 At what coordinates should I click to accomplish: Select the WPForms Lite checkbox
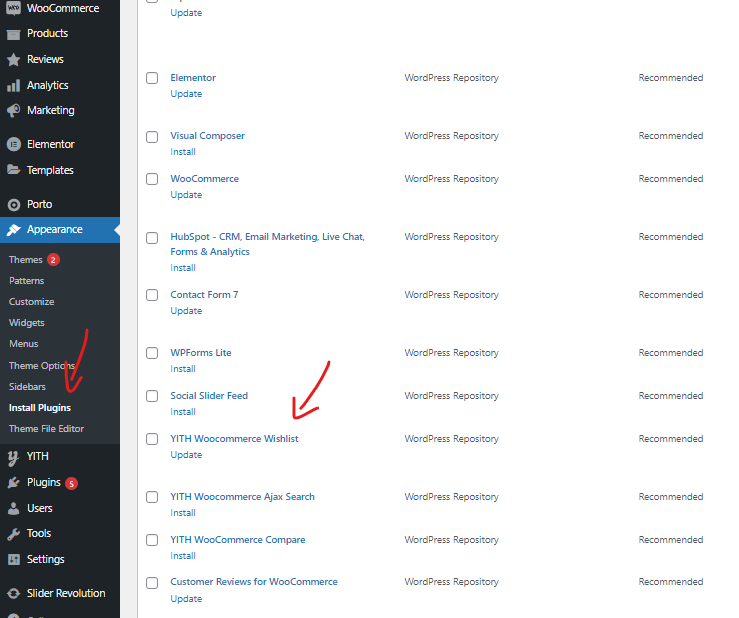point(152,353)
